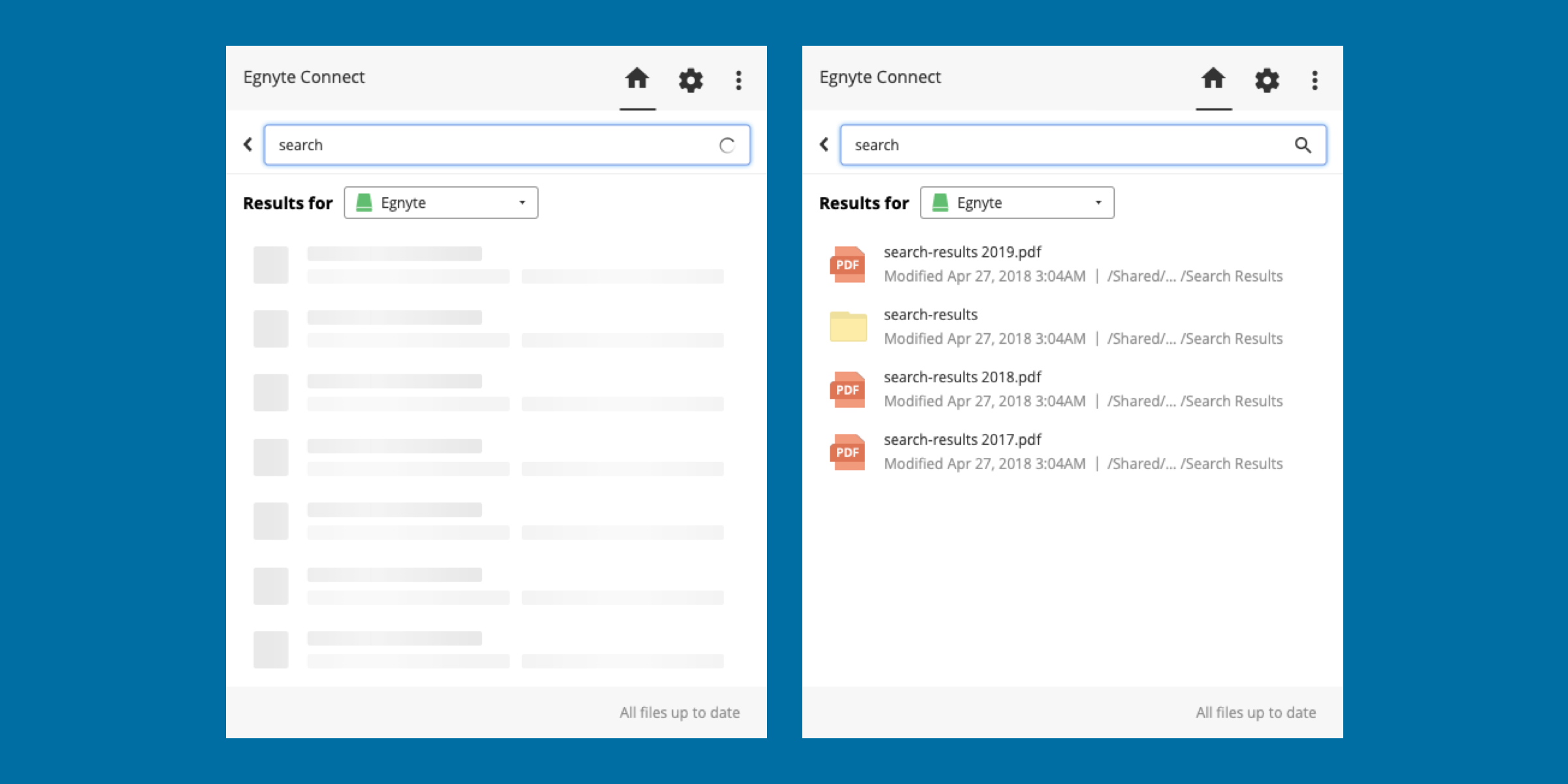
Task: Click the magnifying glass search icon
Action: [1303, 145]
